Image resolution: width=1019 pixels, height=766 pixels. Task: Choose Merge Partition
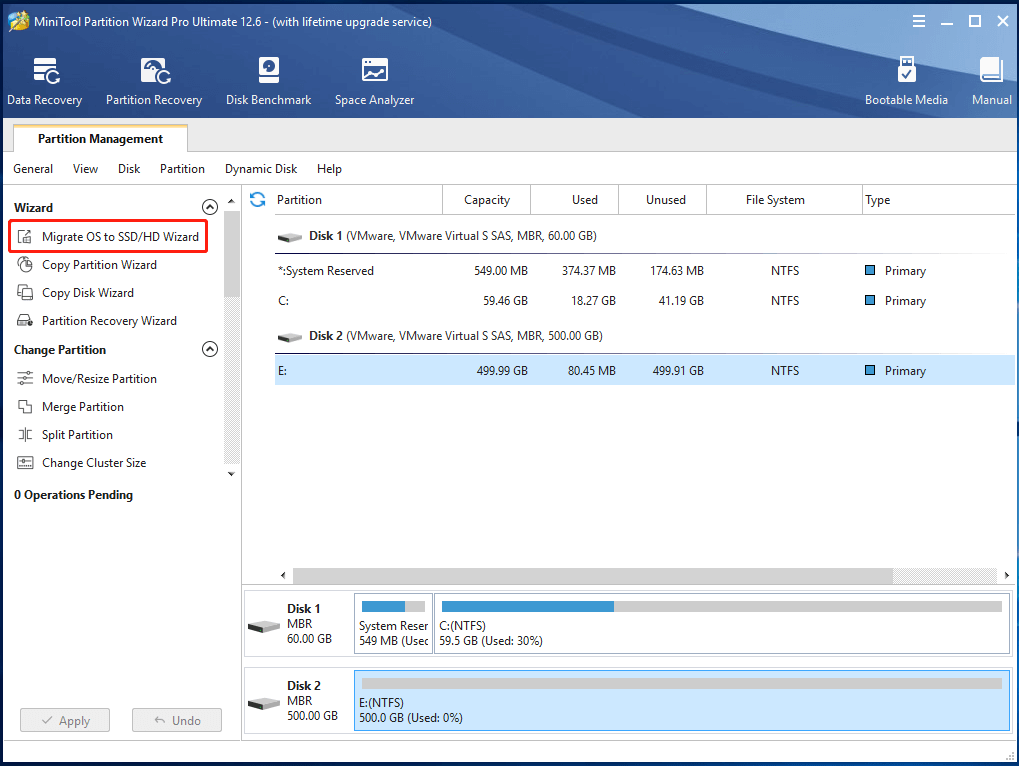tap(83, 407)
